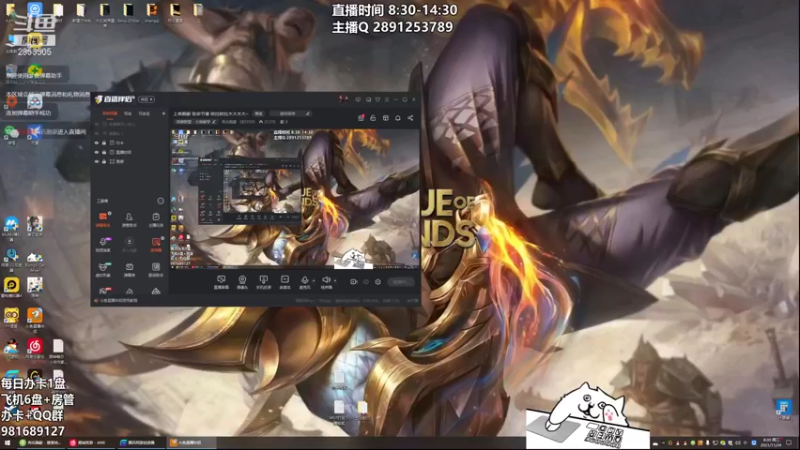Add a multimedia play source from the bottom toolbar
800x450 pixels.
click(285, 282)
